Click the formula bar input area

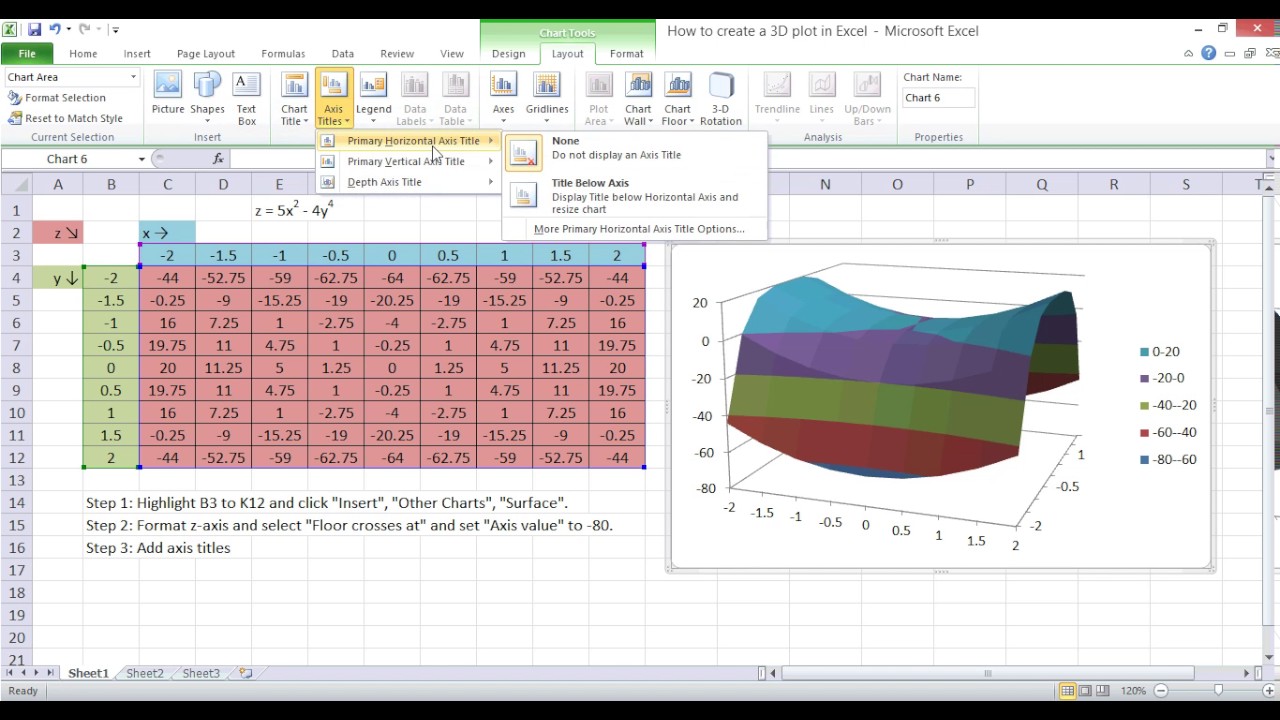746,159
